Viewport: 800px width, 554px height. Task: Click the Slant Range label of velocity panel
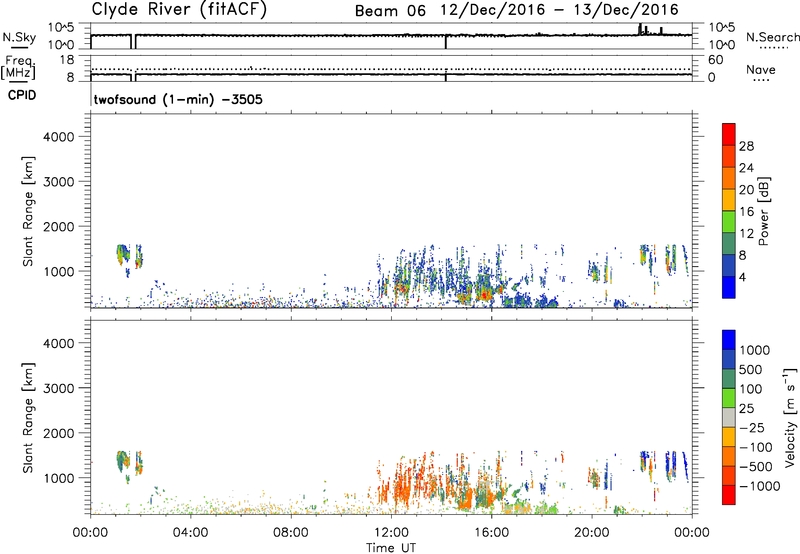pos(28,418)
